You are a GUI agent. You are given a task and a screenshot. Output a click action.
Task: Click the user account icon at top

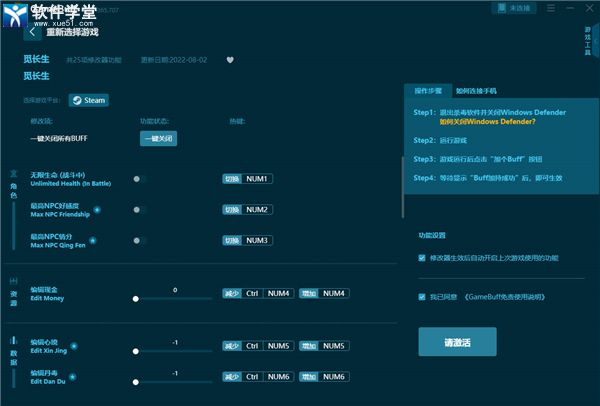[x=500, y=7]
